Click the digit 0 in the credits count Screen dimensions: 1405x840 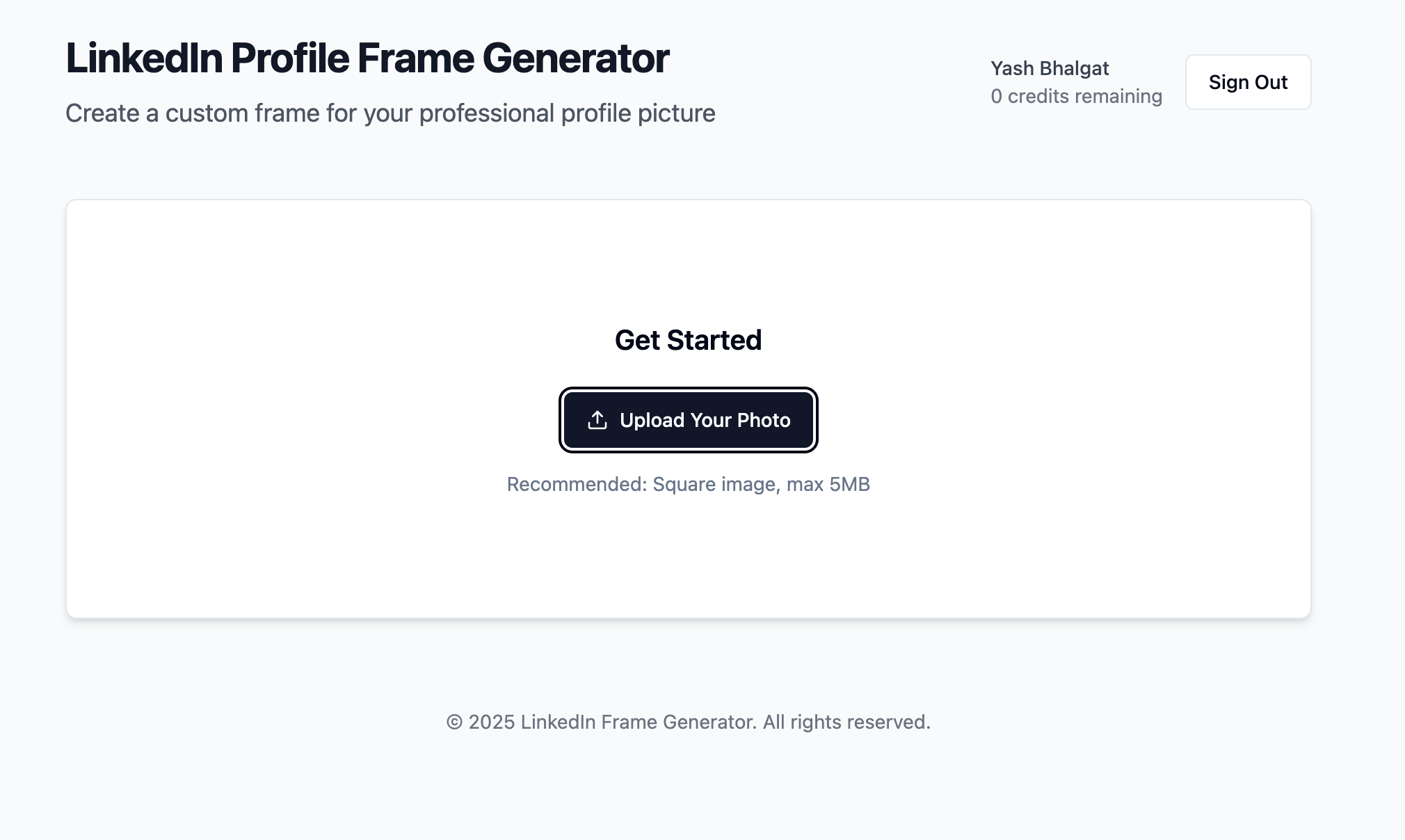(x=997, y=96)
